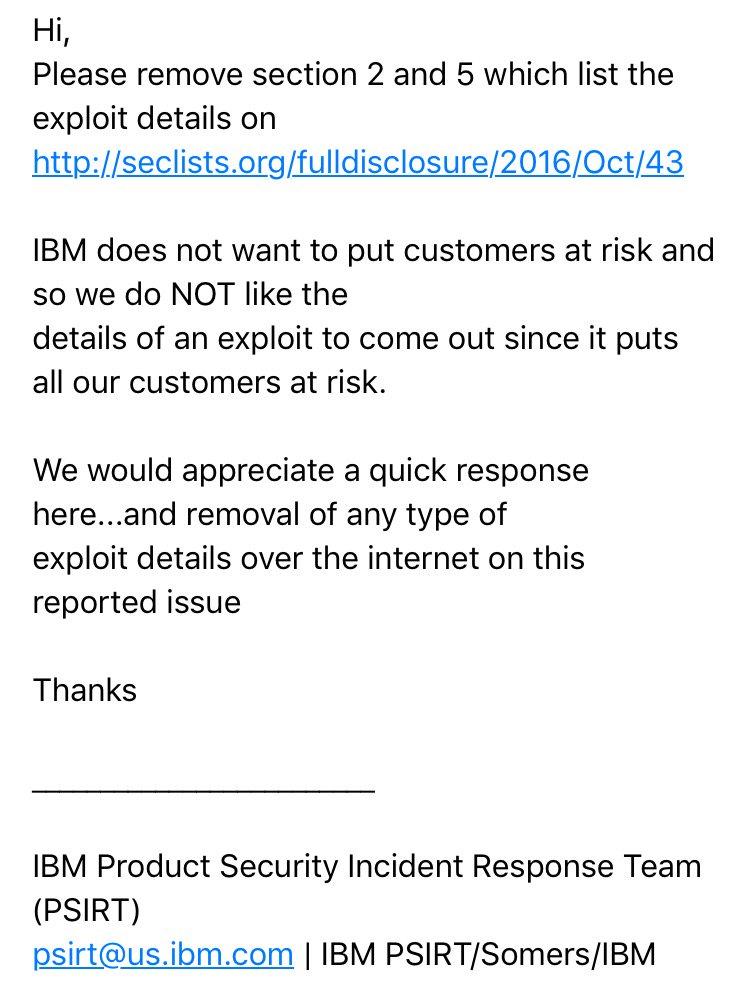The height and width of the screenshot is (988, 750).
Task: Click the line "details of an exploit to come out"
Action: [355, 338]
